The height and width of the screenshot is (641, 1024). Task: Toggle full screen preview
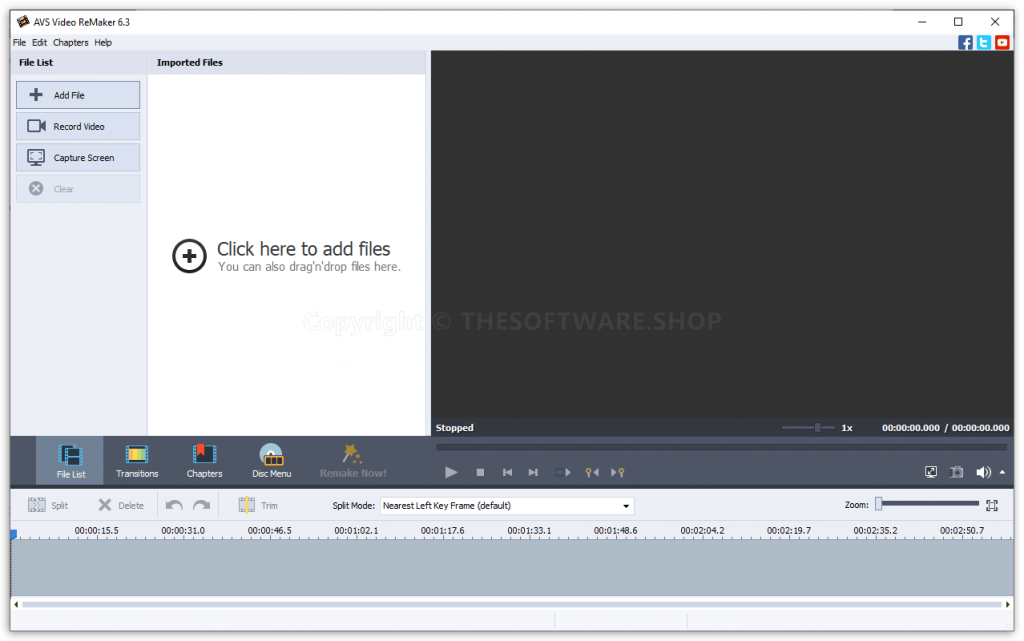(931, 472)
